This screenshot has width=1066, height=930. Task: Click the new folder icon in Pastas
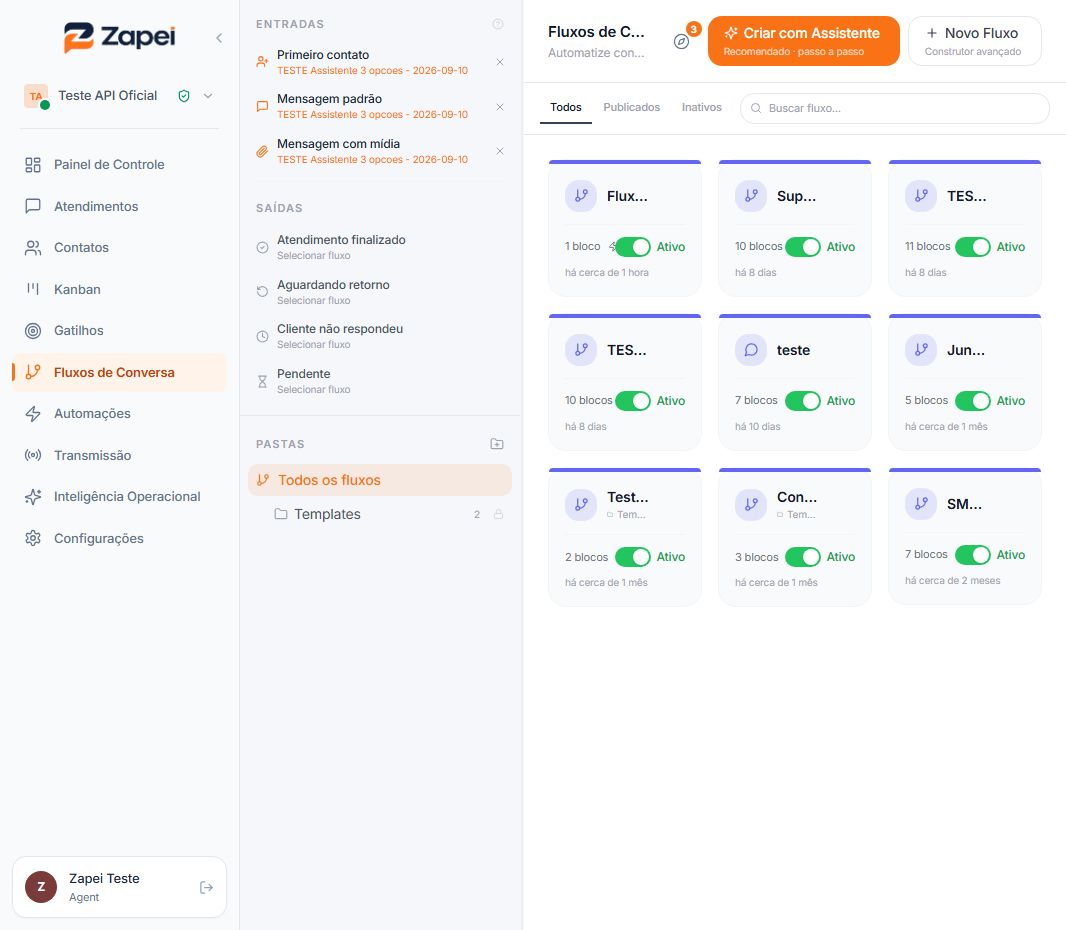point(497,444)
